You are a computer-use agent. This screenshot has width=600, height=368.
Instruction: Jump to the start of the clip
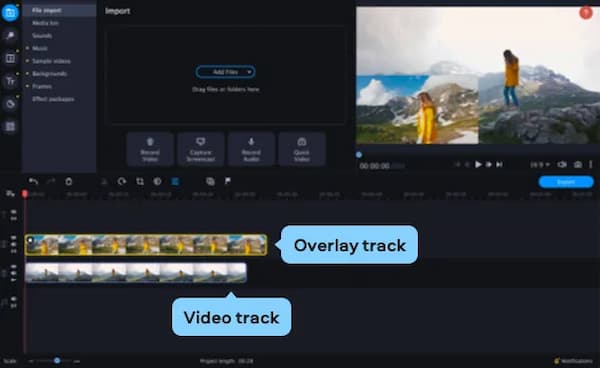[457, 164]
